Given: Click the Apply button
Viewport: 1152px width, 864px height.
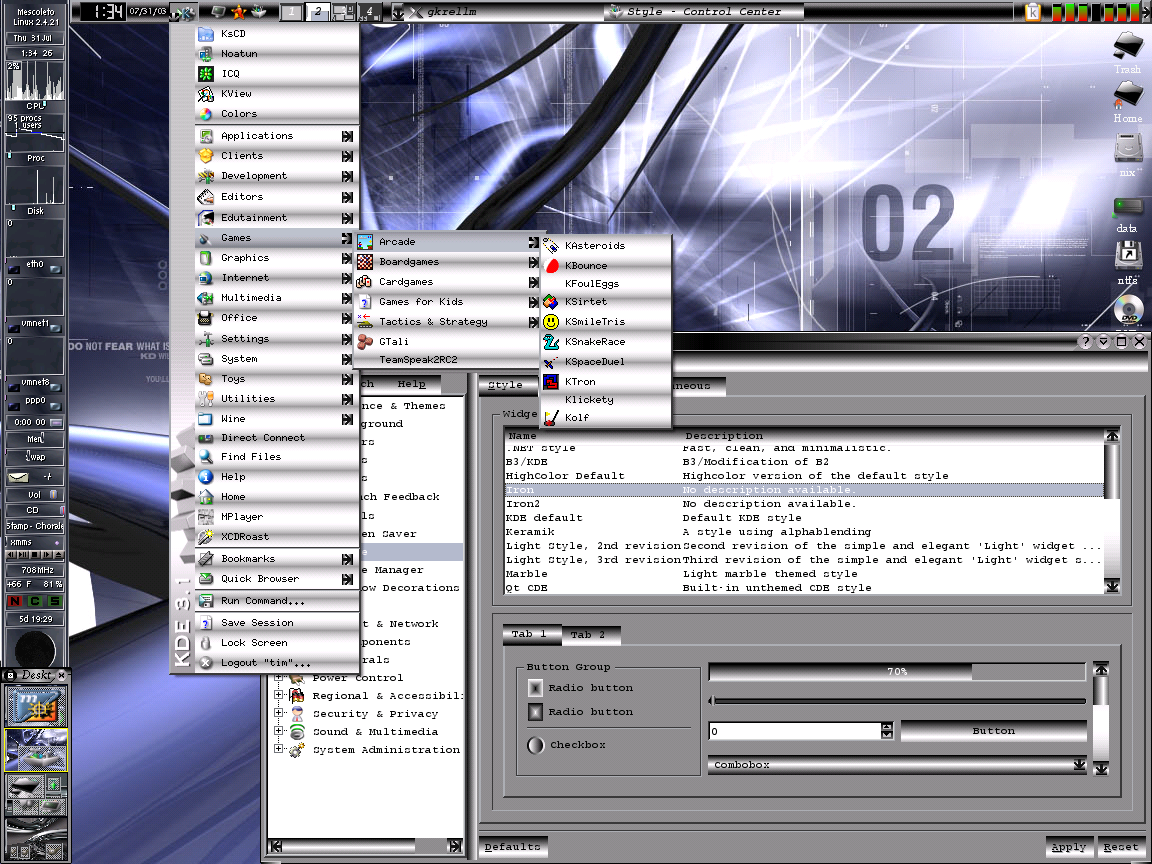Looking at the screenshot, I should (1069, 847).
